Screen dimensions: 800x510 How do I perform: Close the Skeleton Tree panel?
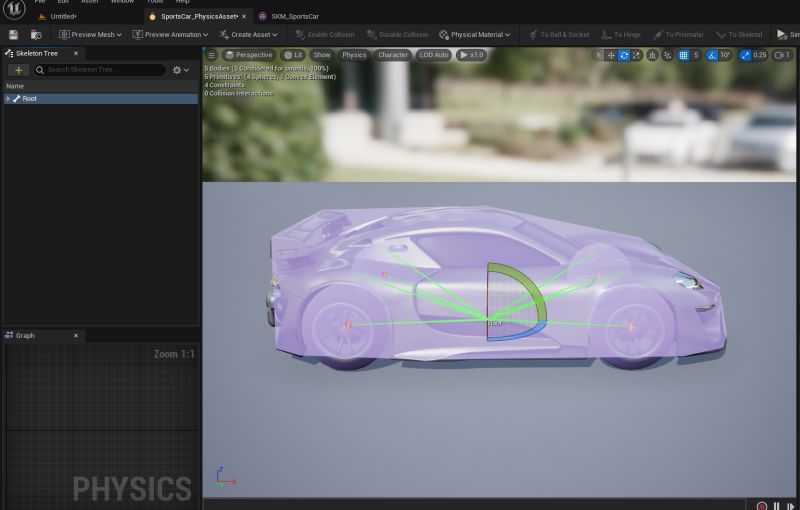click(76, 53)
